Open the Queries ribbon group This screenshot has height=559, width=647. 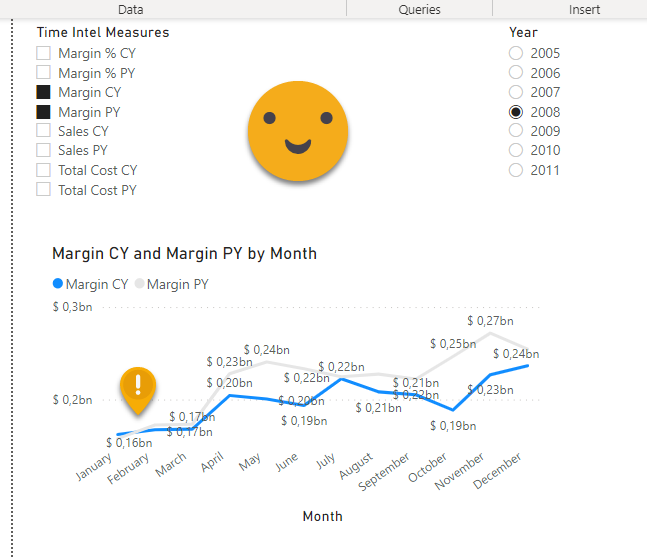pos(419,9)
